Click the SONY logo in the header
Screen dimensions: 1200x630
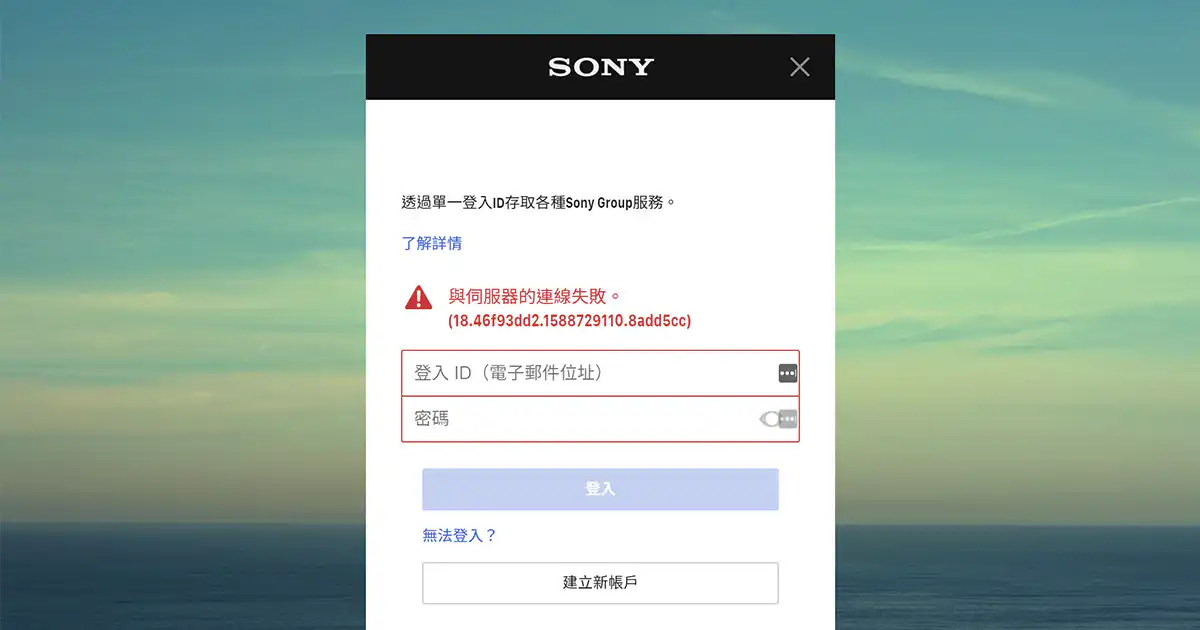pos(601,67)
